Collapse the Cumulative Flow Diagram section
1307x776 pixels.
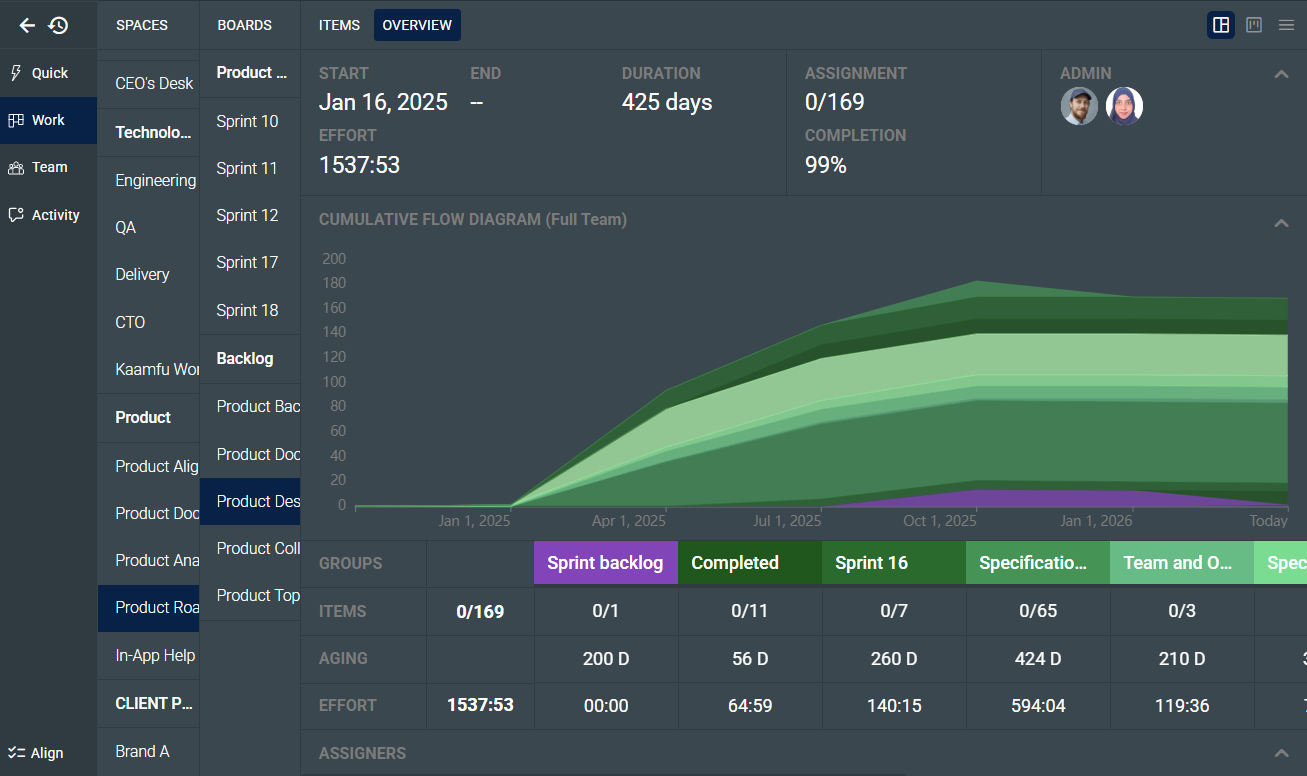coord(1281,223)
